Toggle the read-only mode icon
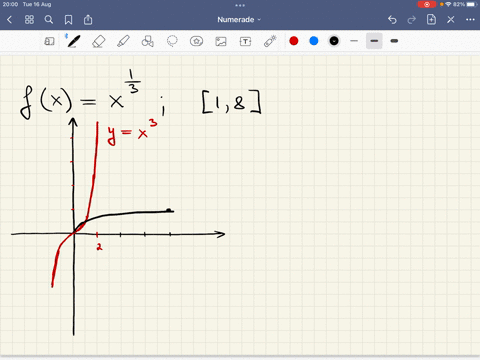 pos(49,41)
